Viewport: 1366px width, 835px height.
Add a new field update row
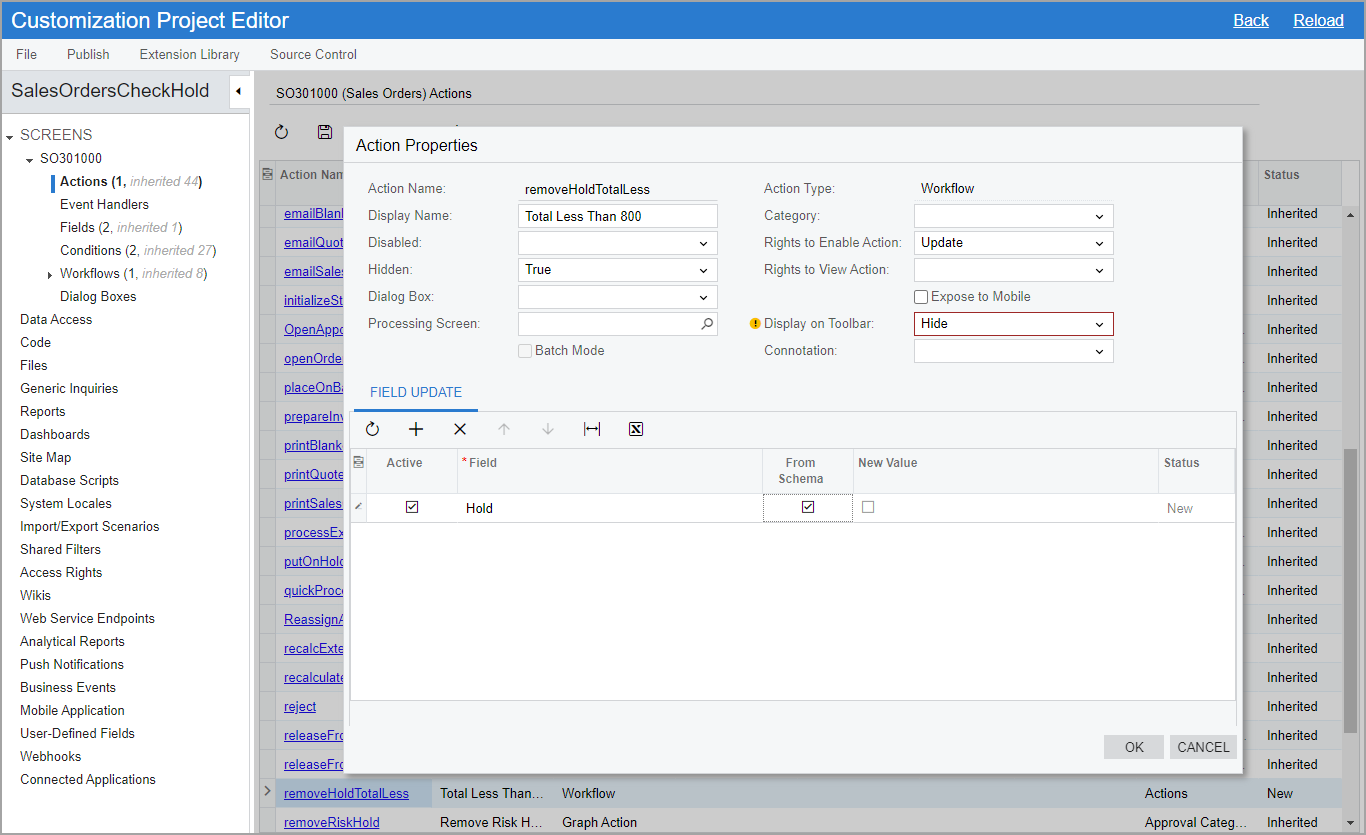click(x=416, y=429)
